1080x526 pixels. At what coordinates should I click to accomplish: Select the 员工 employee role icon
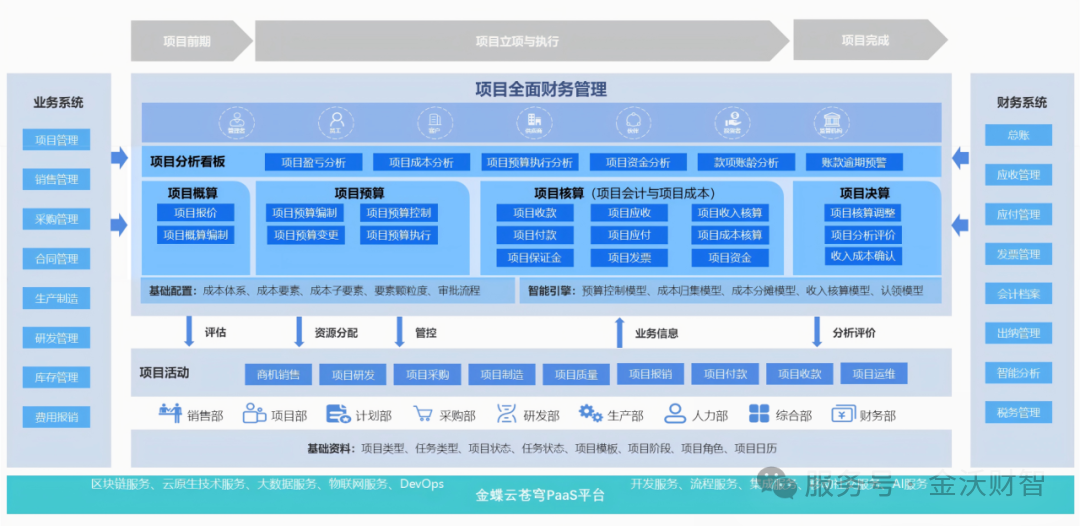point(335,123)
